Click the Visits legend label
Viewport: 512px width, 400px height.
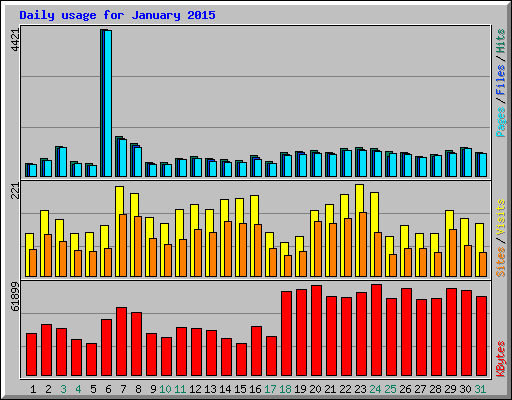pyautogui.click(x=501, y=217)
